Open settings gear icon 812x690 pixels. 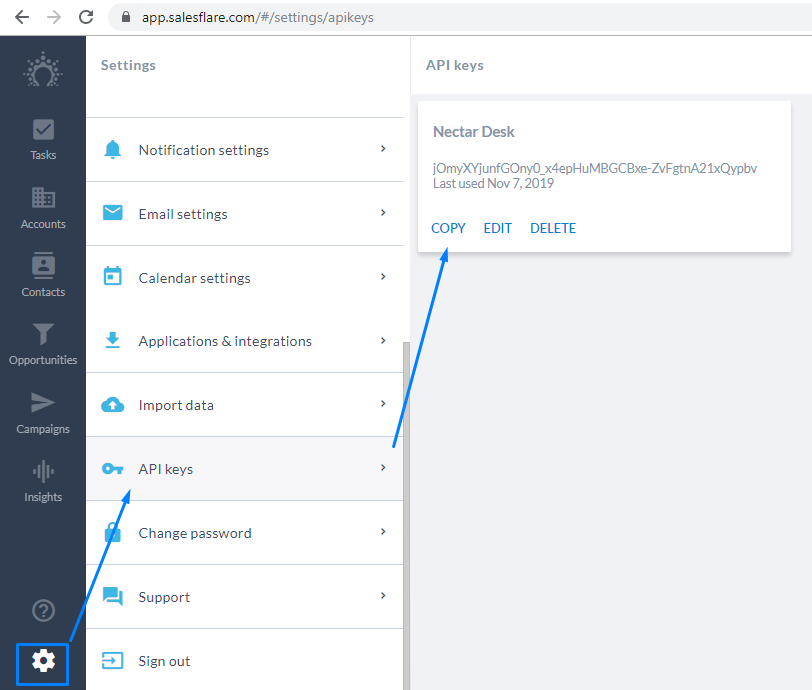tap(43, 662)
